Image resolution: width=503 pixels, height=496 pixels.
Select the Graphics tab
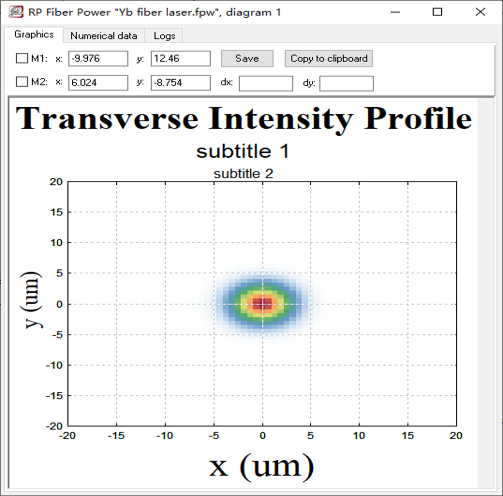(34, 35)
